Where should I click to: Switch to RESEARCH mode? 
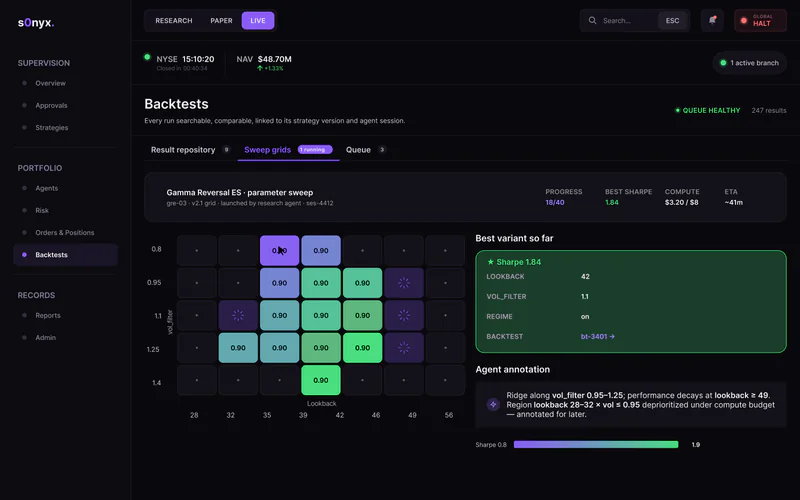(174, 21)
